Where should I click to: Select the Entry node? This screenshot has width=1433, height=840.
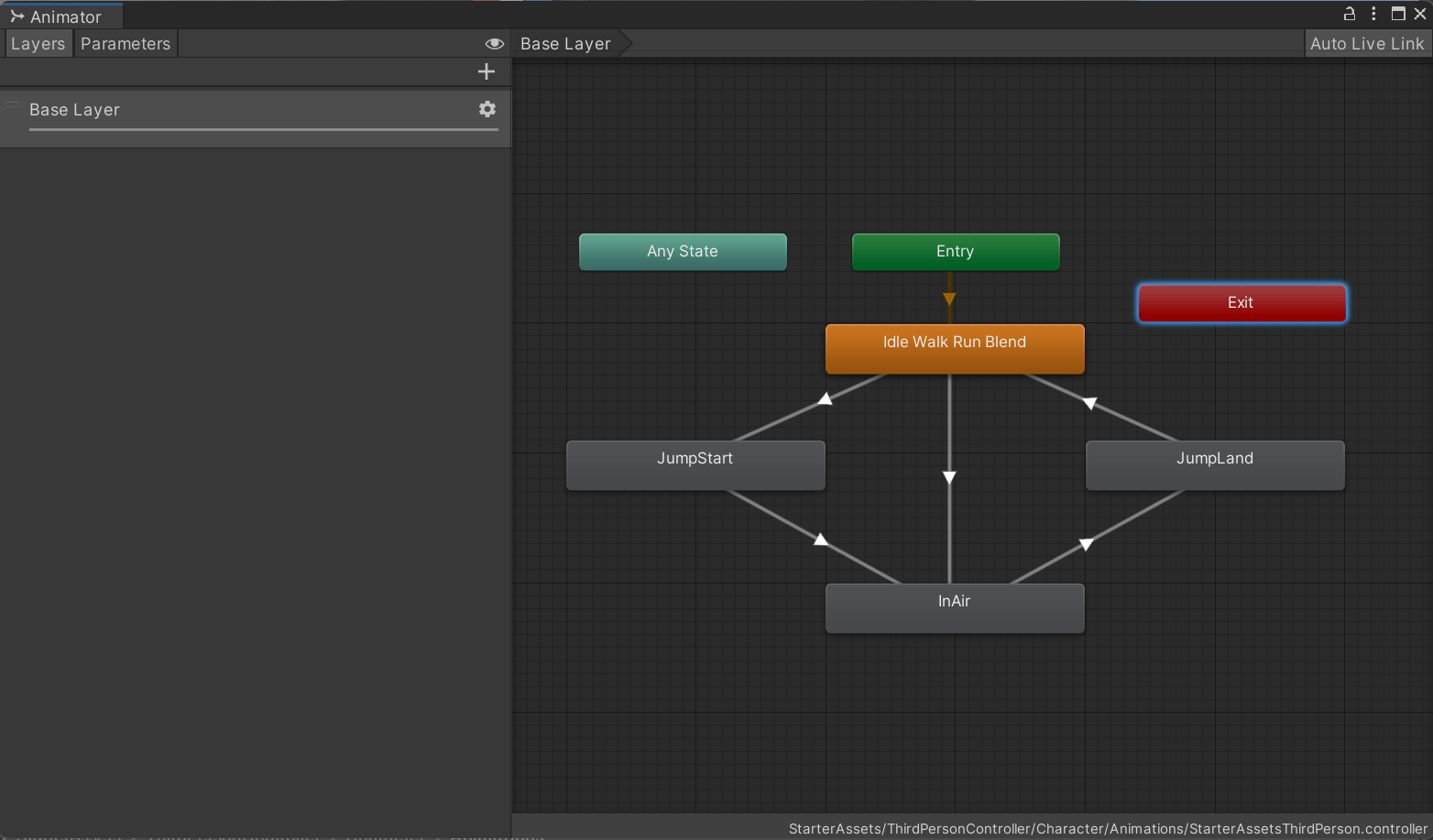(x=956, y=252)
